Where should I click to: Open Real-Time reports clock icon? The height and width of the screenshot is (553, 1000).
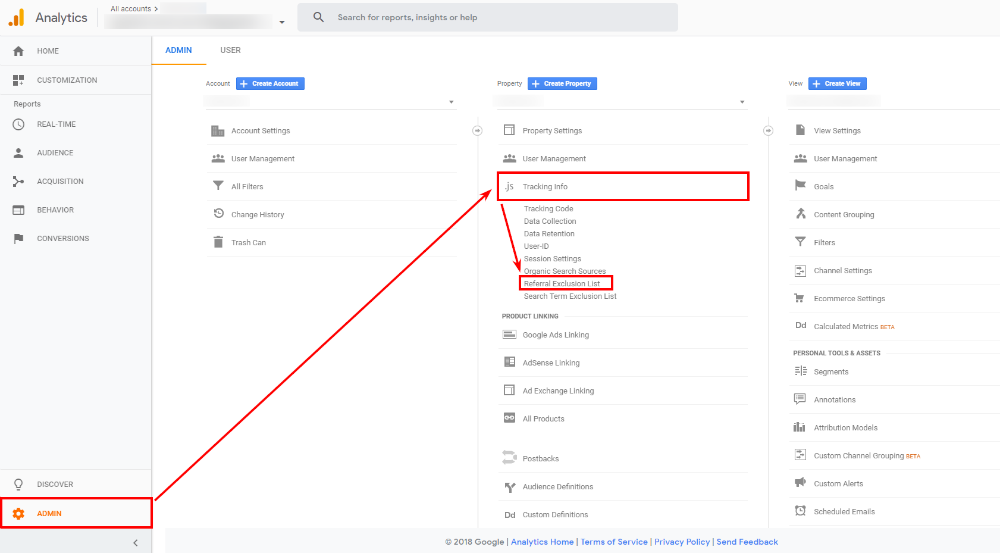pyautogui.click(x=18, y=124)
